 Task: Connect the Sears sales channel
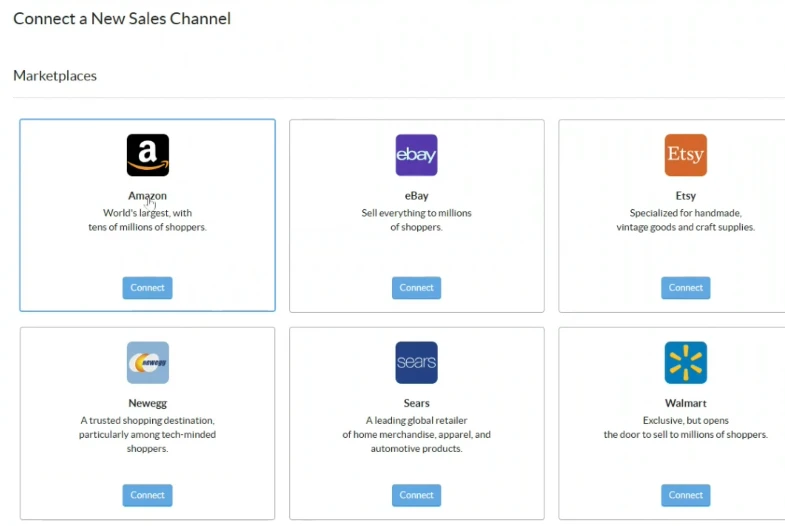tap(416, 495)
